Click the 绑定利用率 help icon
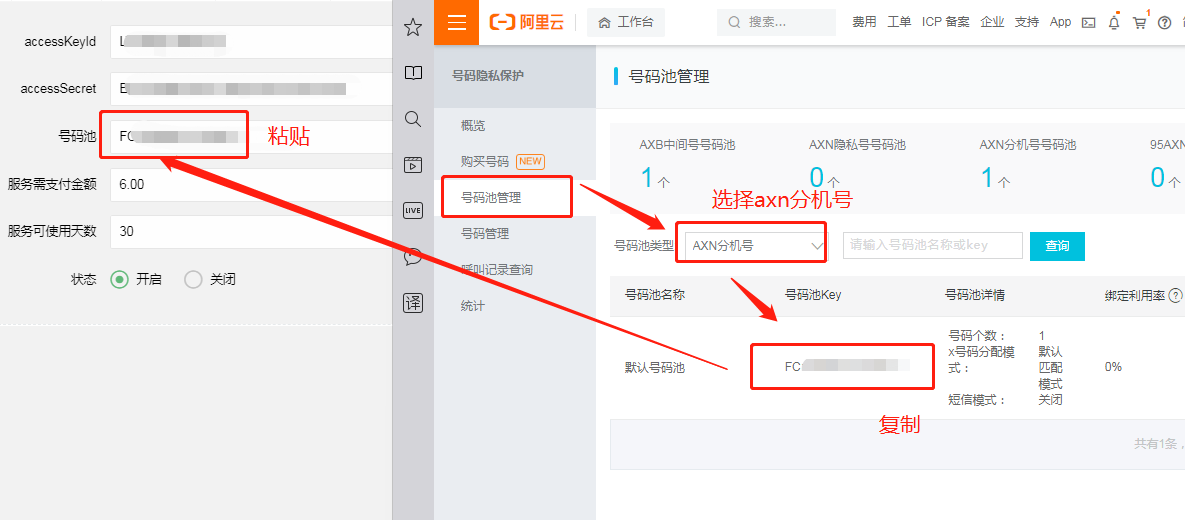 [1175, 296]
